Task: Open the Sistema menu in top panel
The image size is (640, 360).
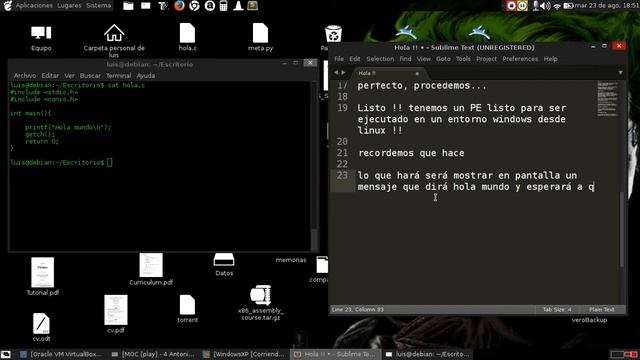Action: (x=98, y=6)
